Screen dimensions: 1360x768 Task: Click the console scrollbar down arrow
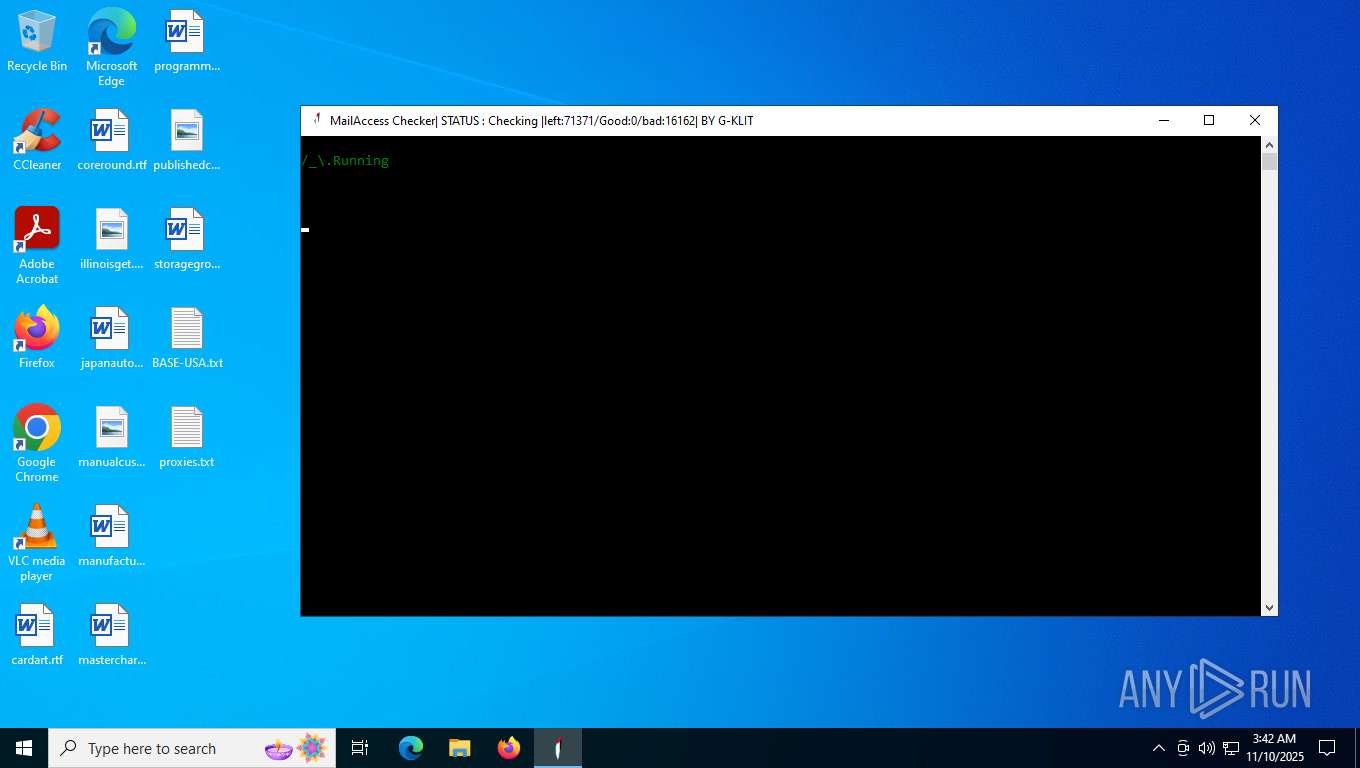click(1270, 607)
